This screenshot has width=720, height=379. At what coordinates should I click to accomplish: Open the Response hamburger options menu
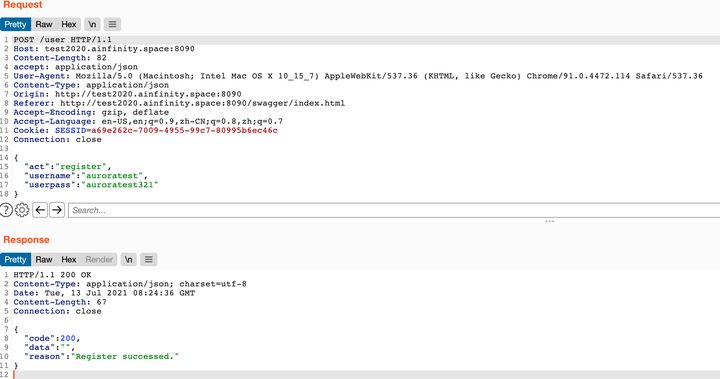click(148, 259)
